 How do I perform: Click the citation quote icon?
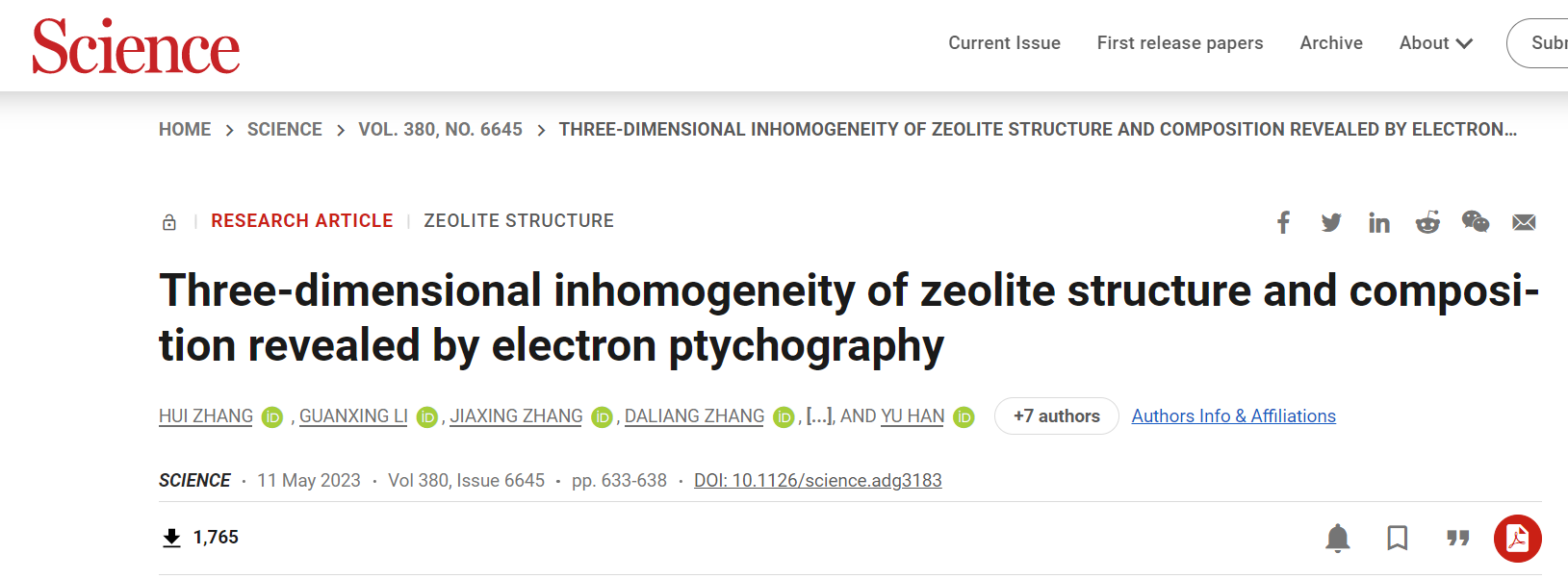1458,538
